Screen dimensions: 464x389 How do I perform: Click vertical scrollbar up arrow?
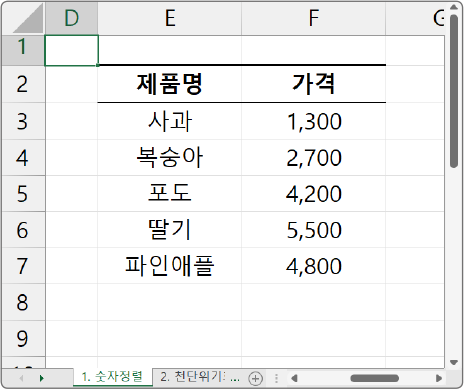coord(454,8)
